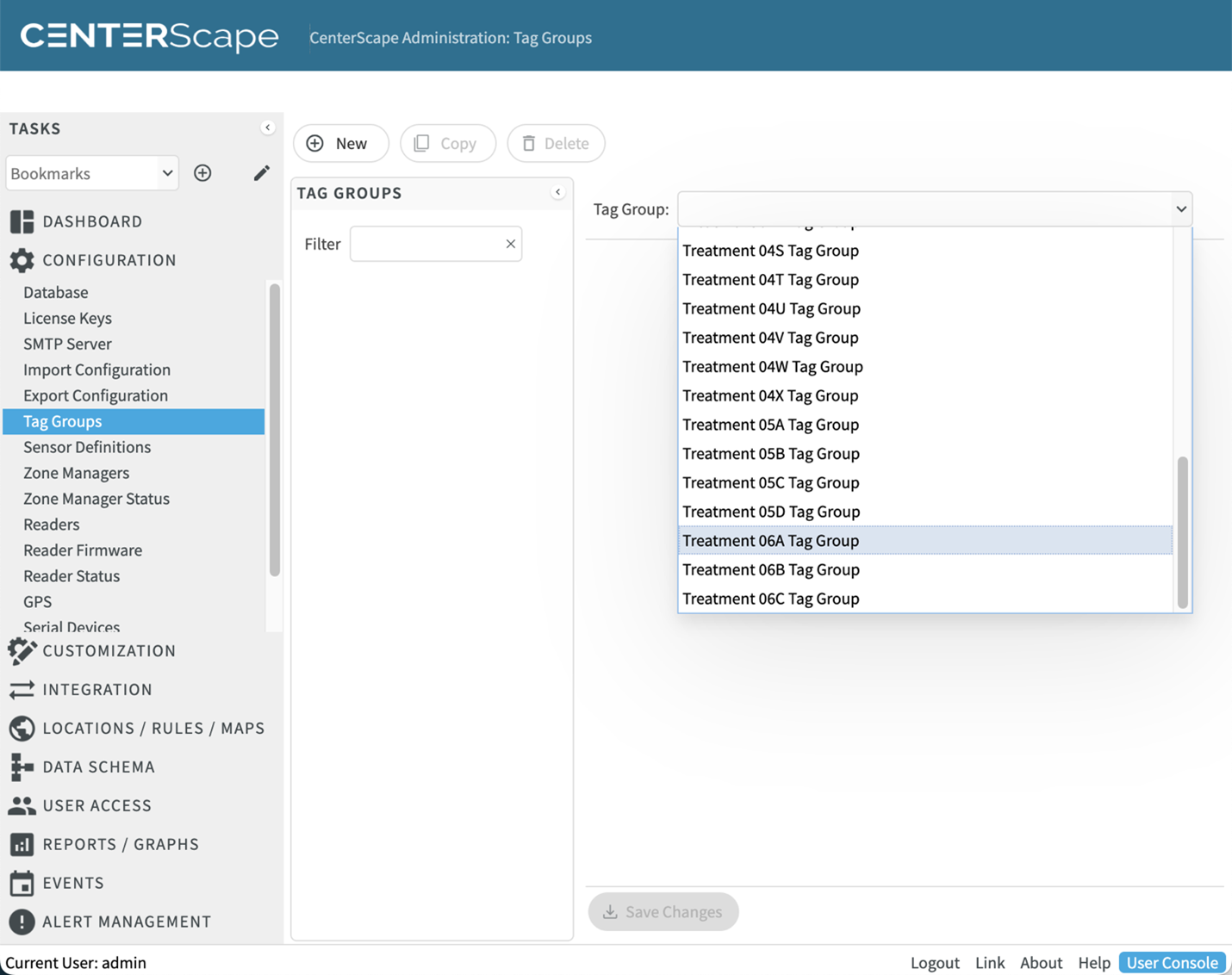The width and height of the screenshot is (1232, 975).
Task: Clear the Filter field with the X
Action: click(x=510, y=244)
